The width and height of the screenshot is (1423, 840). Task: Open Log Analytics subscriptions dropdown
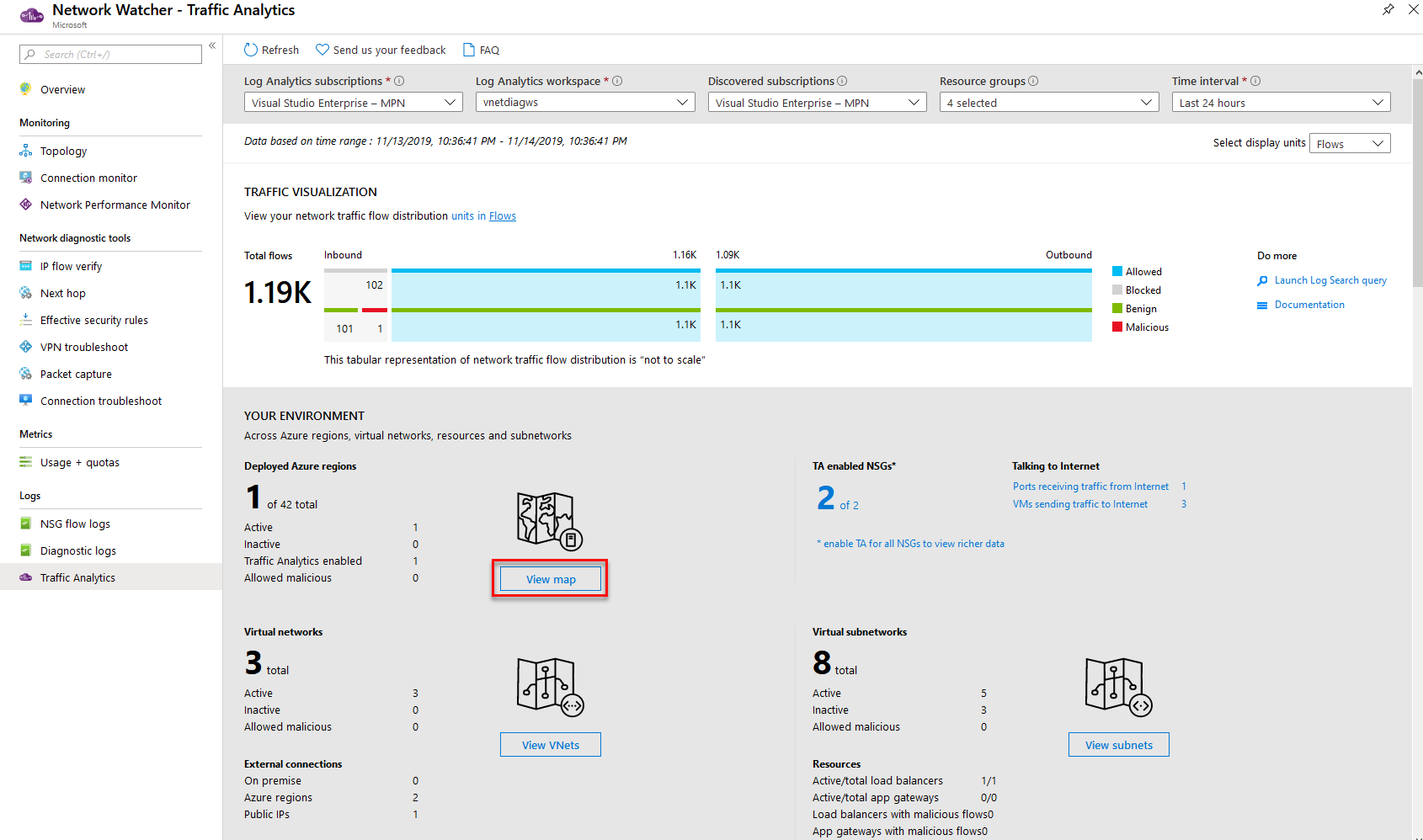pyautogui.click(x=354, y=103)
